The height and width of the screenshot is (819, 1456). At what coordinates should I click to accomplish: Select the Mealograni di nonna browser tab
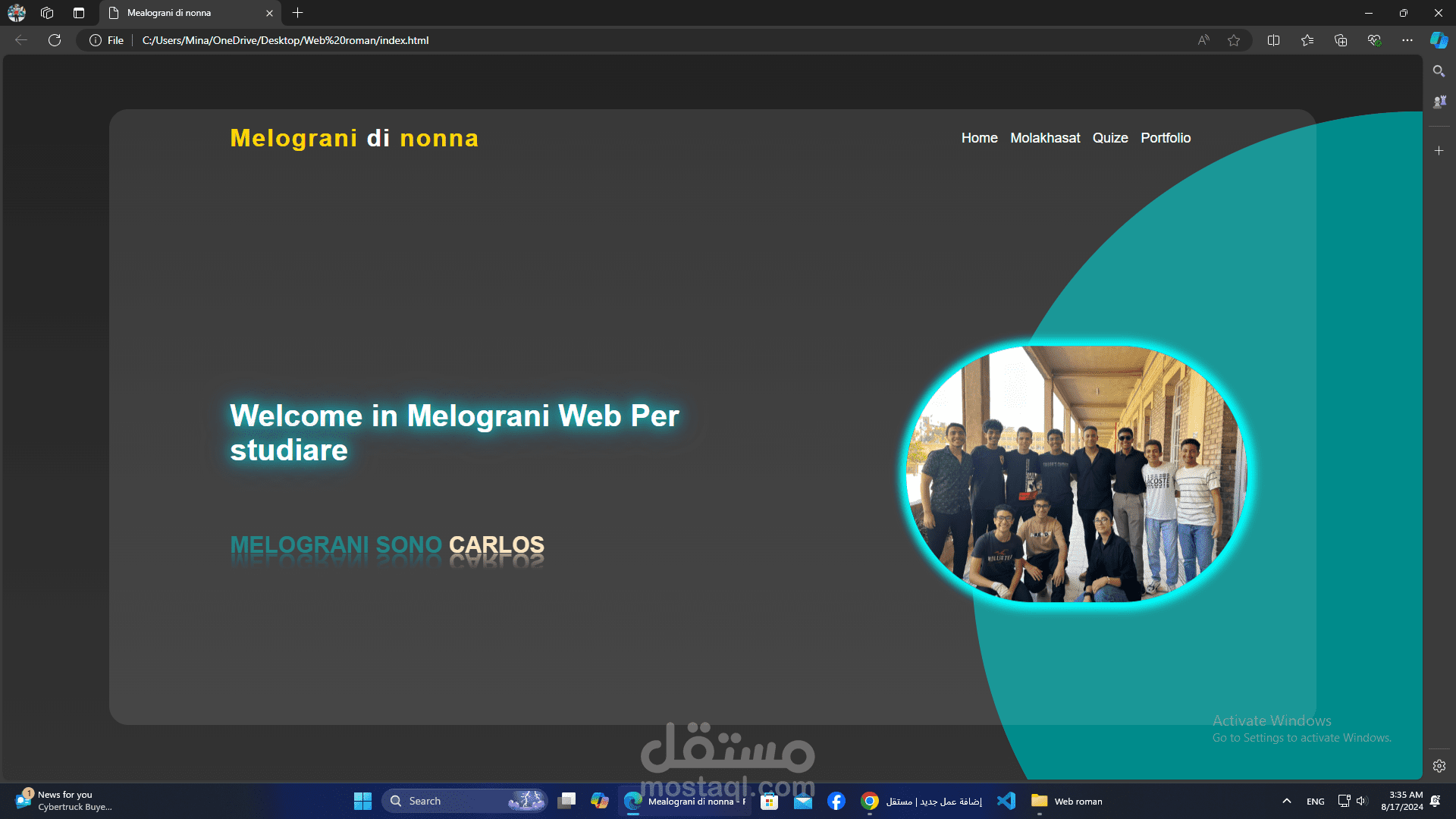pyautogui.click(x=190, y=13)
